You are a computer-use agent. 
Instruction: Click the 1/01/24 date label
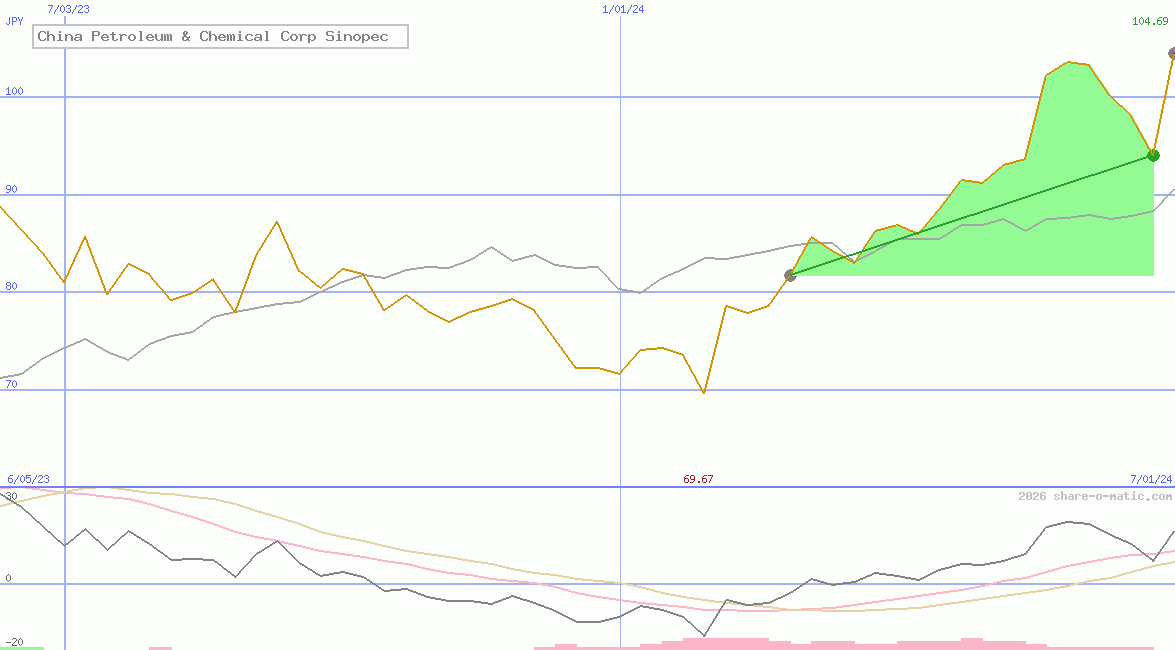tap(623, 9)
